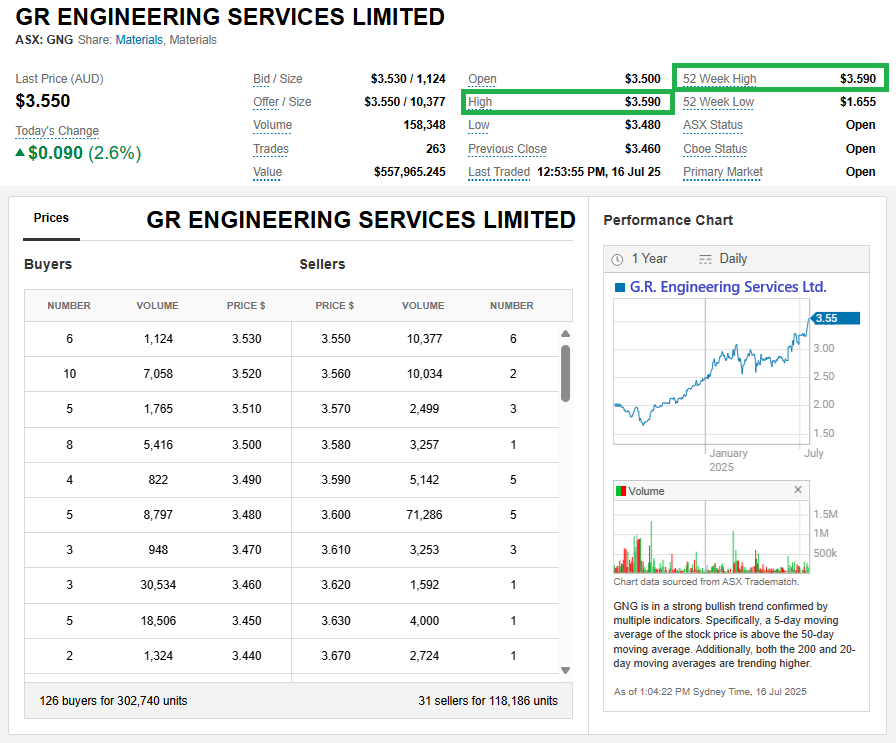
Task: Click the 52 Week High label
Action: coord(719,79)
